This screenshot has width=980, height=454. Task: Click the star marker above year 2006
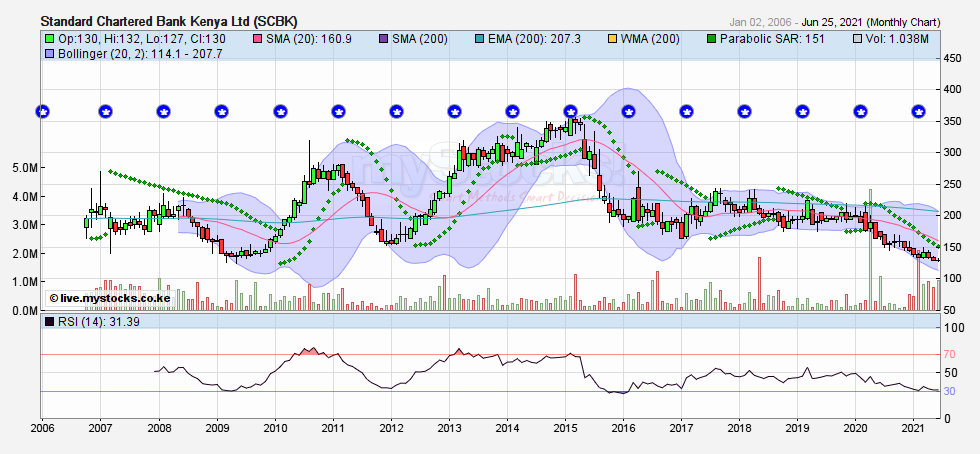pyautogui.click(x=42, y=111)
